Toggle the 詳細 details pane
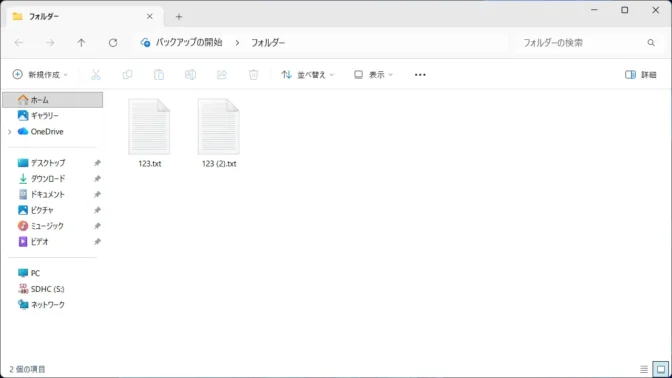The height and width of the screenshot is (378, 672). pos(641,75)
